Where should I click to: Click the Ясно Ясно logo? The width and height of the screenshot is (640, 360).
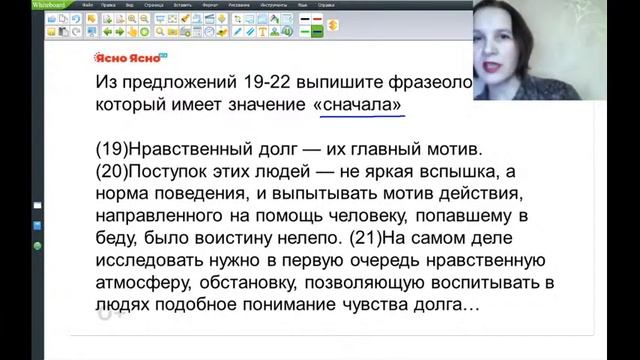click(x=131, y=58)
